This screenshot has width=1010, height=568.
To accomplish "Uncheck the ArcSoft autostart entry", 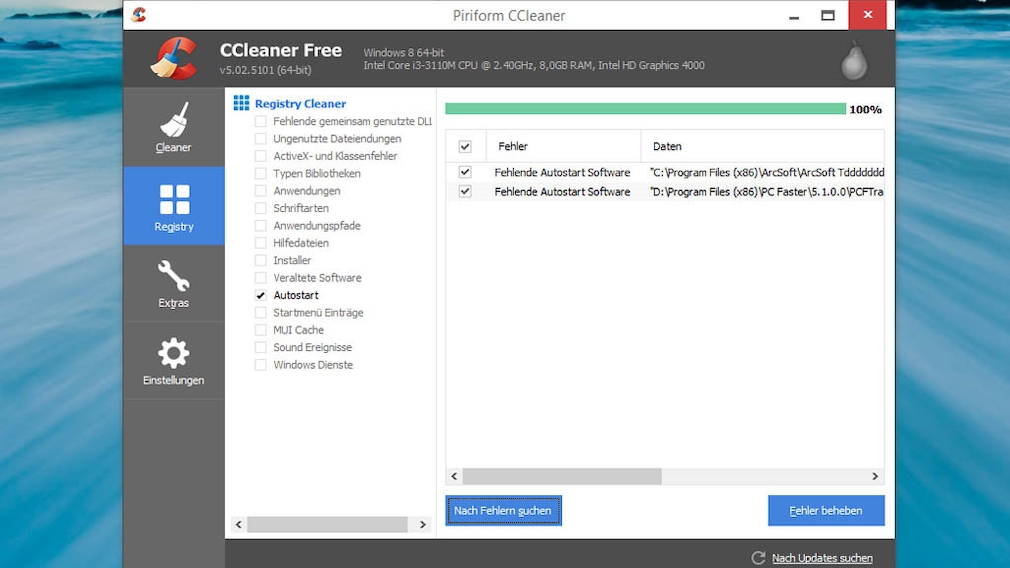I will [x=465, y=172].
